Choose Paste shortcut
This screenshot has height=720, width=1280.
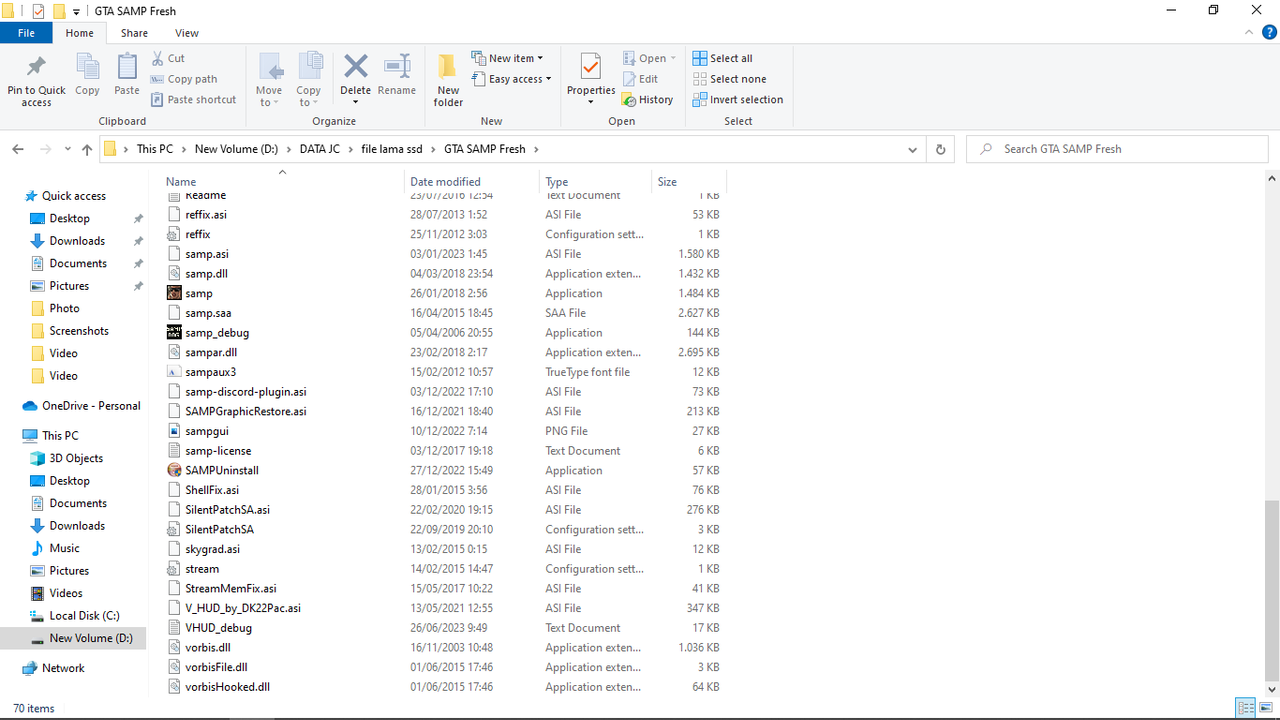pos(194,100)
